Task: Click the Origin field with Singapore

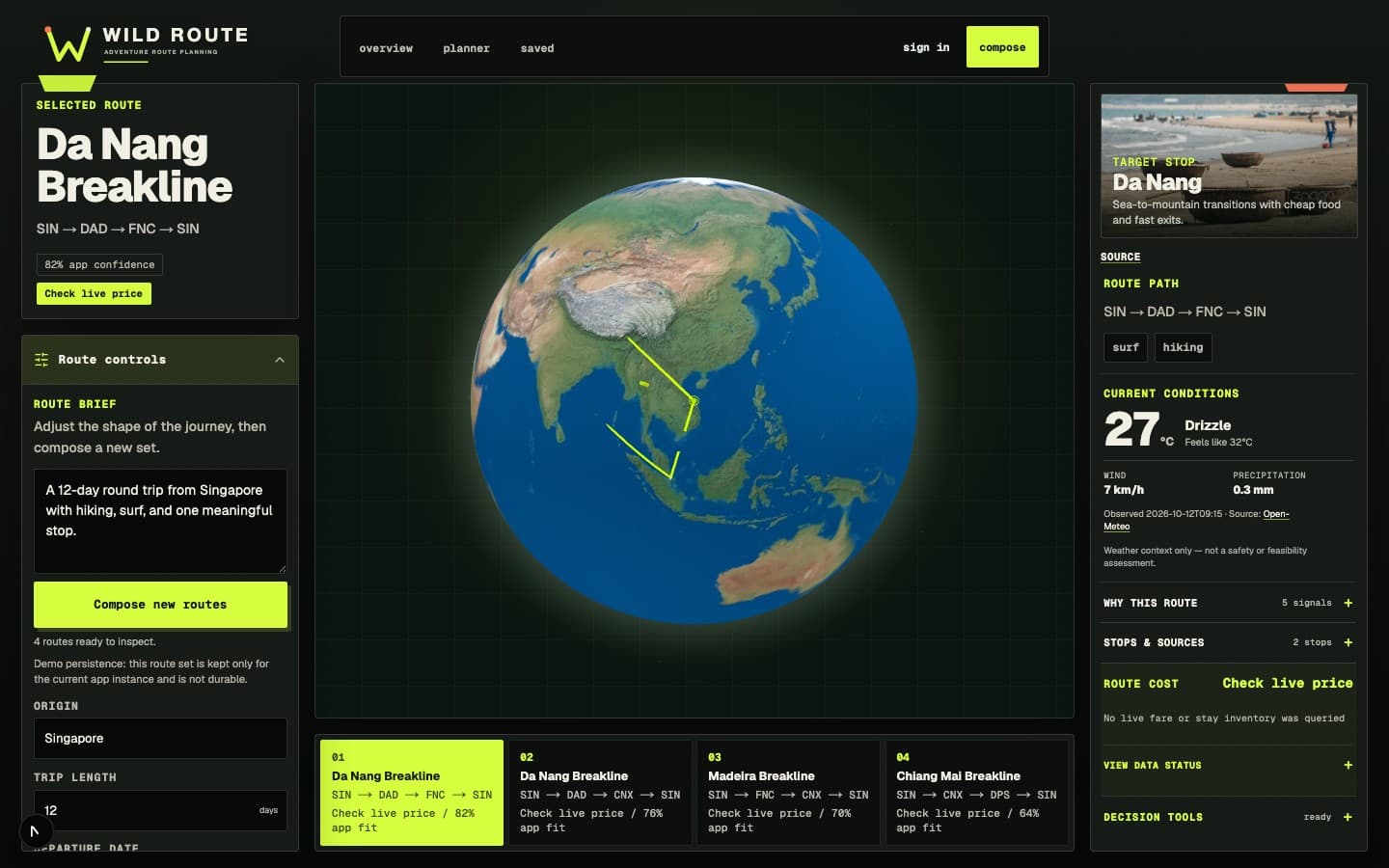Action: point(160,738)
